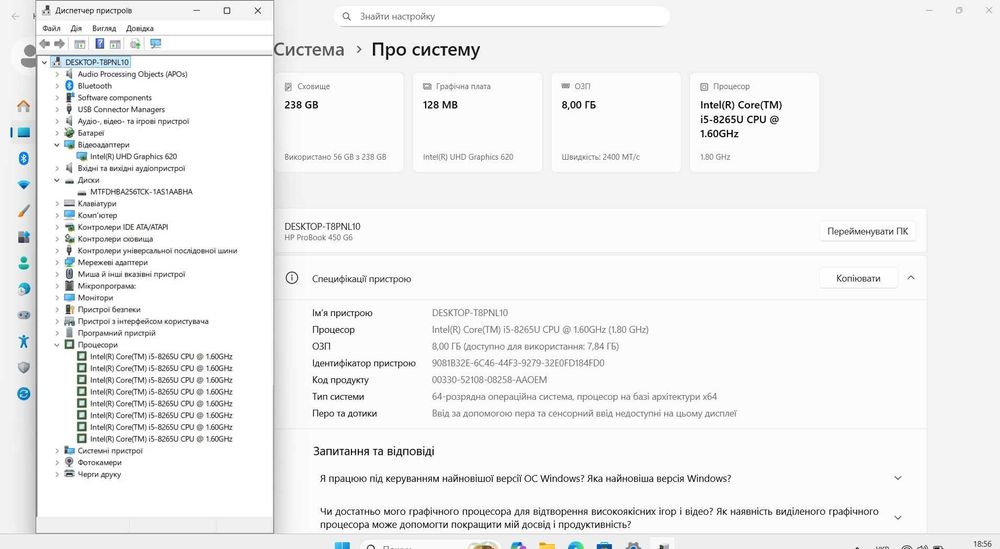Click the Батареї battery icon in the tree

point(70,133)
